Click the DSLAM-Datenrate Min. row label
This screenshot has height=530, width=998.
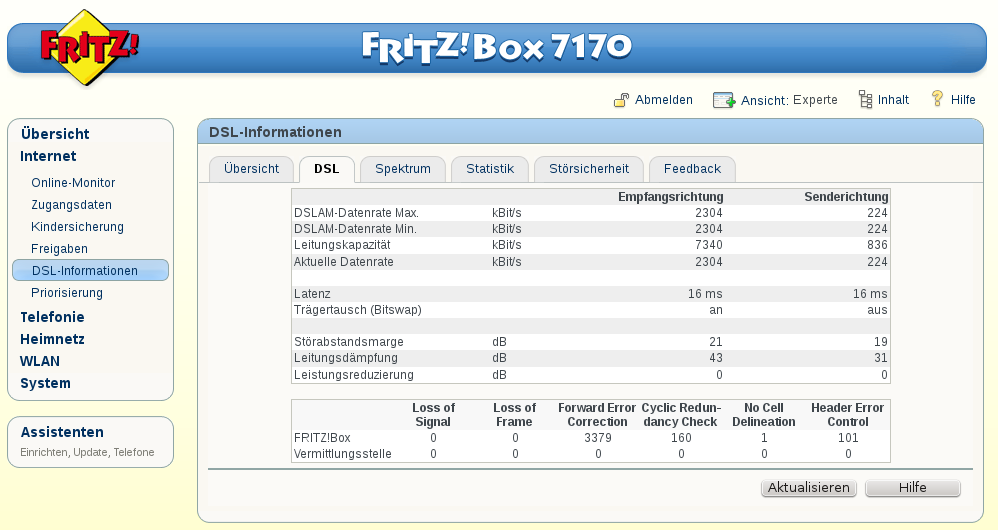pyautogui.click(x=355, y=228)
